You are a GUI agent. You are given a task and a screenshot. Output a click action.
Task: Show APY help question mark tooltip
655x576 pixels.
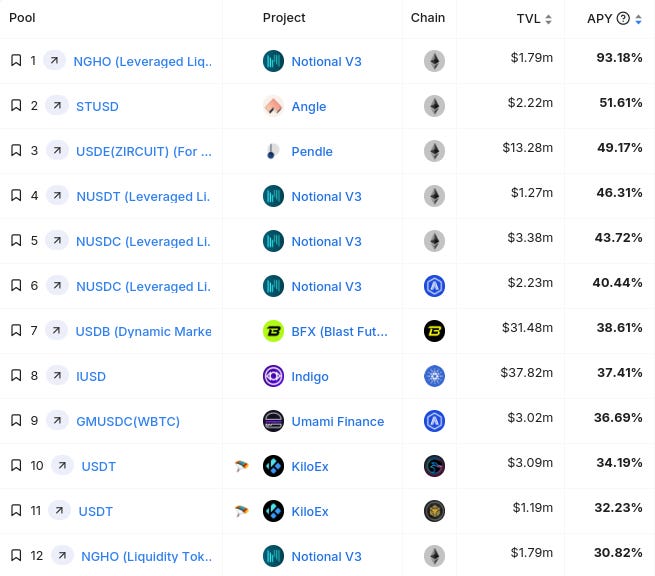coord(623,18)
